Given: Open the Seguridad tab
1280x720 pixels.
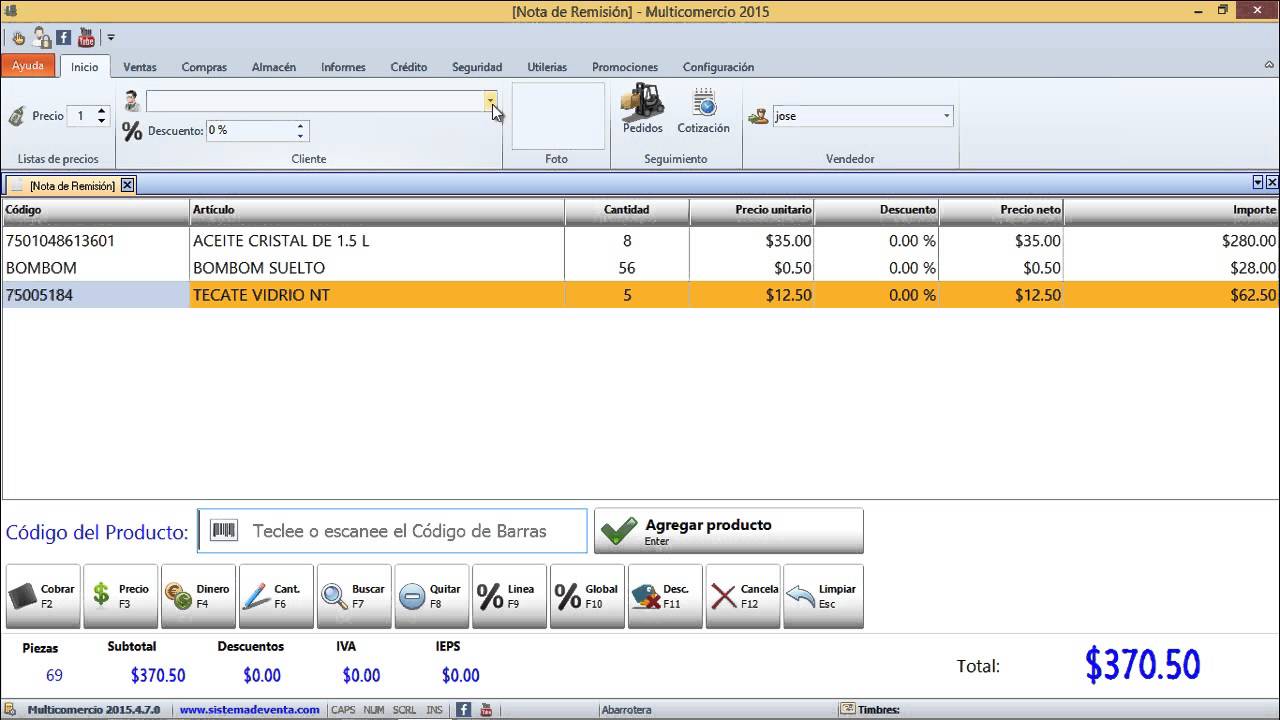Looking at the screenshot, I should click(477, 67).
